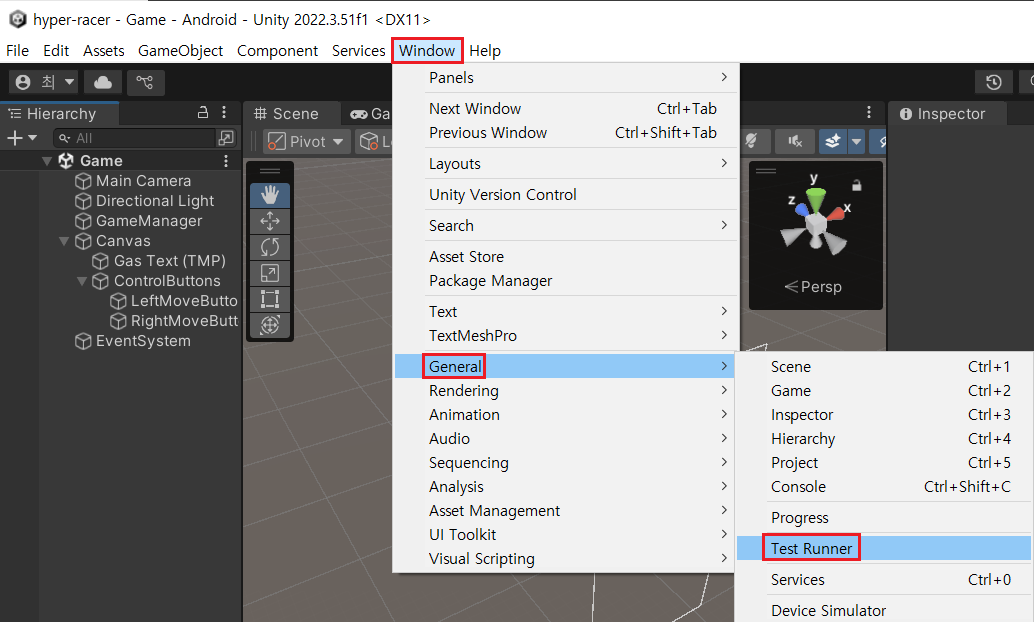This screenshot has height=622, width=1034.
Task: Open the Asset Store entry
Action: tap(566, 257)
